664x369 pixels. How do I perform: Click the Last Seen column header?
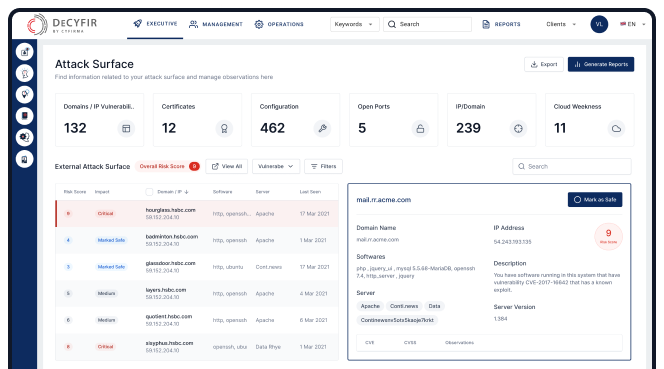pos(310,192)
